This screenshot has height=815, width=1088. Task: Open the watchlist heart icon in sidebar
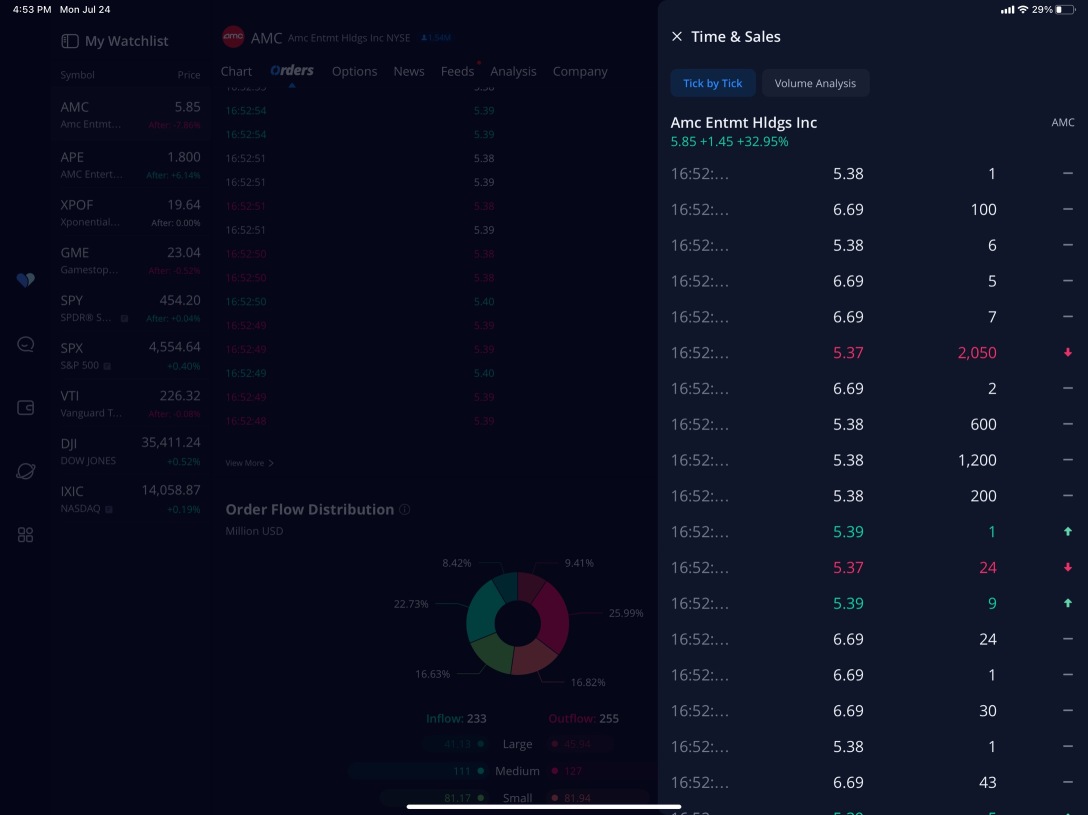(26, 280)
